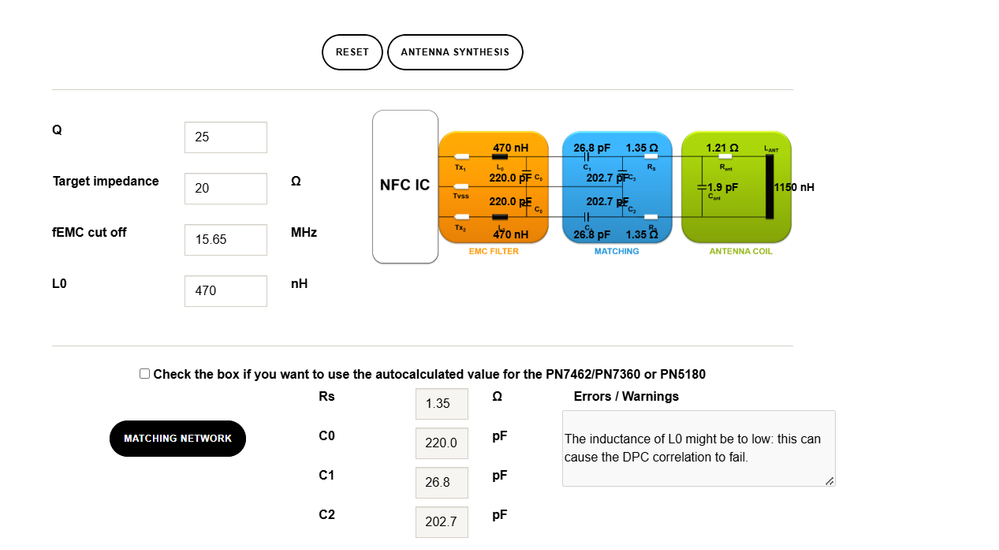Click the Cant capacitor symbol
This screenshot has height=550, width=999.
pyautogui.click(x=702, y=187)
